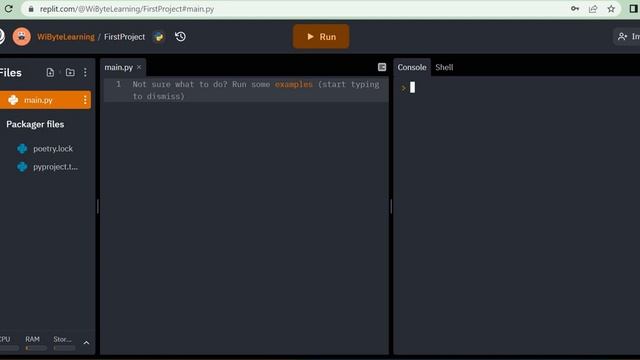This screenshot has width=640, height=360.
Task: Open the main.py row options menu
Action: pyautogui.click(x=85, y=100)
